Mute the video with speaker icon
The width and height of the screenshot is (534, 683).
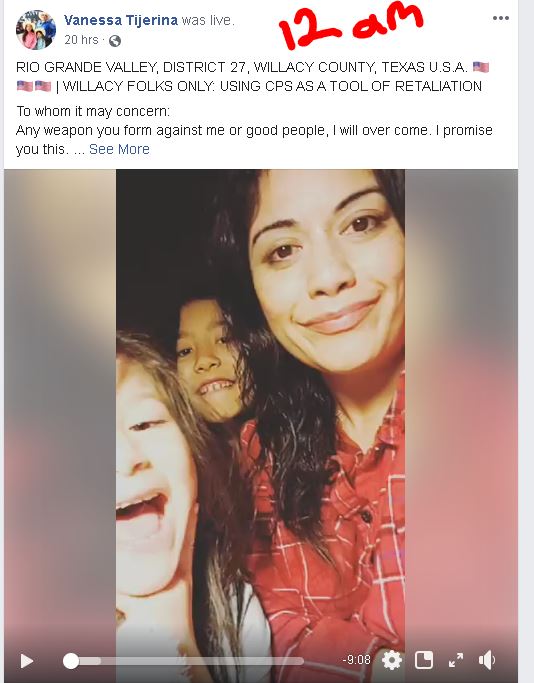tap(487, 660)
